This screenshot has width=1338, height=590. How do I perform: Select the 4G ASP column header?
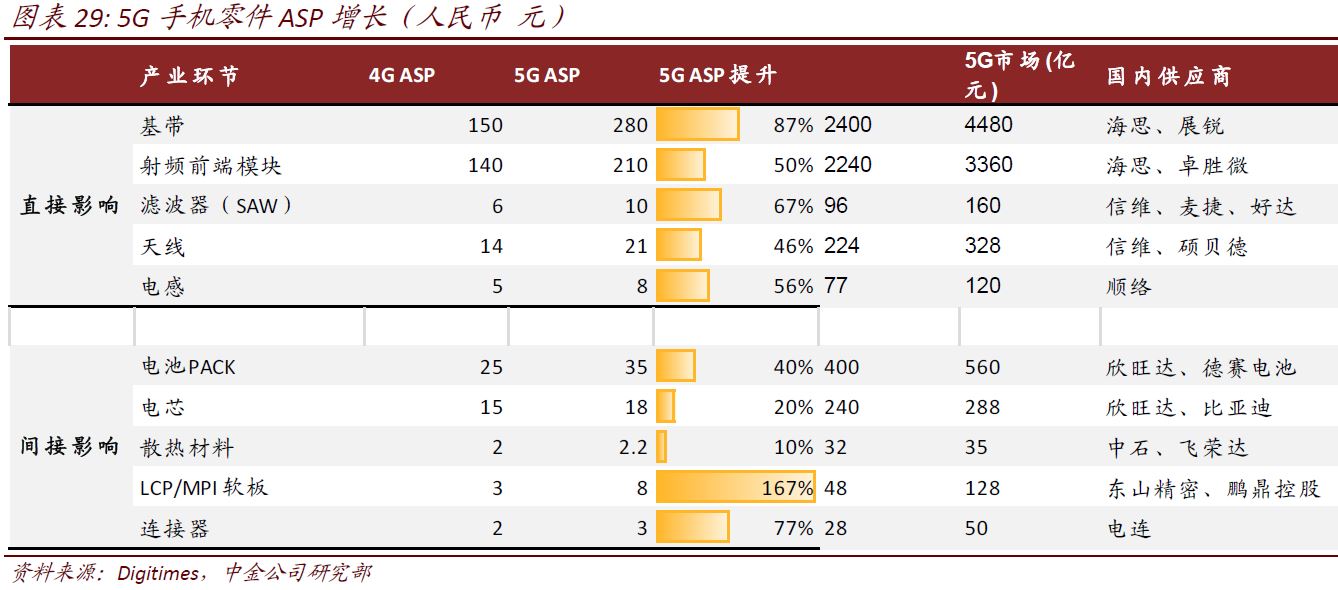point(402,75)
